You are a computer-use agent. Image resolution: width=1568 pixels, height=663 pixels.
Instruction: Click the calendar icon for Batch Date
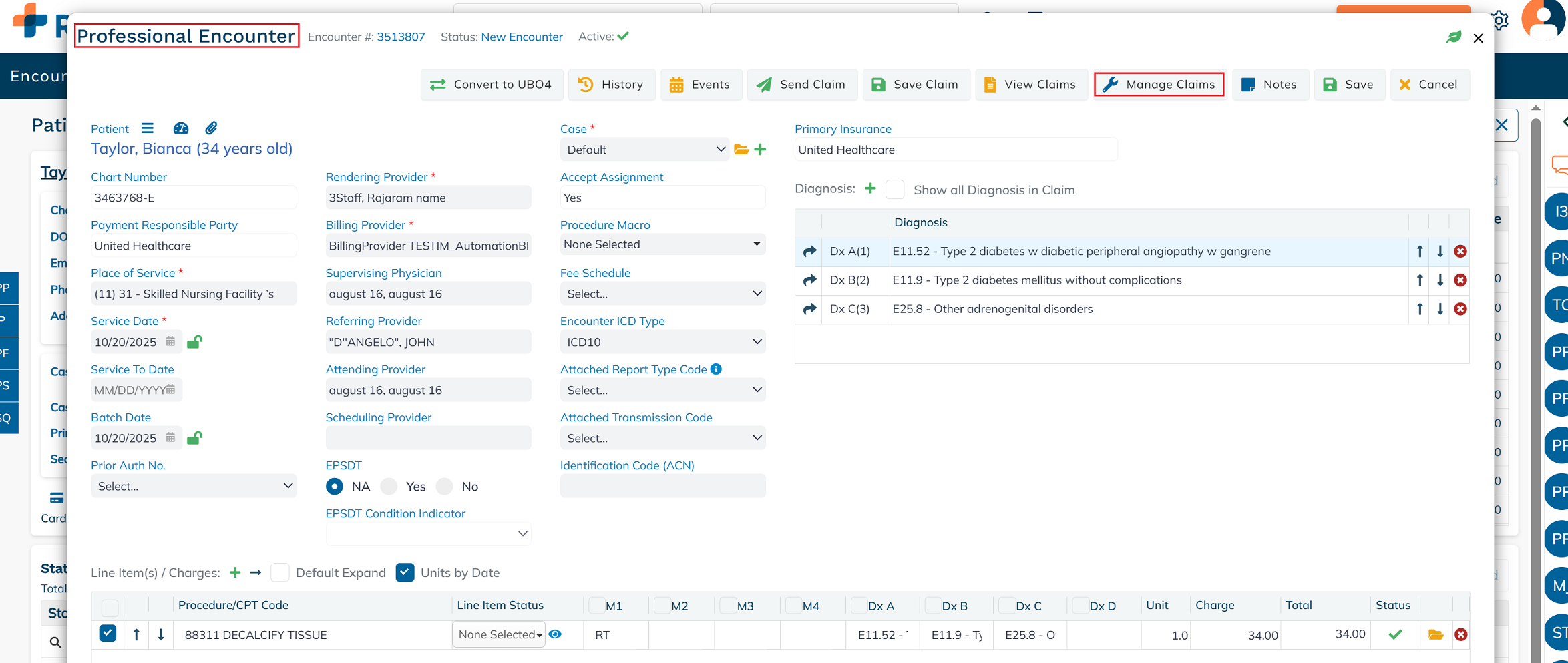tap(171, 438)
